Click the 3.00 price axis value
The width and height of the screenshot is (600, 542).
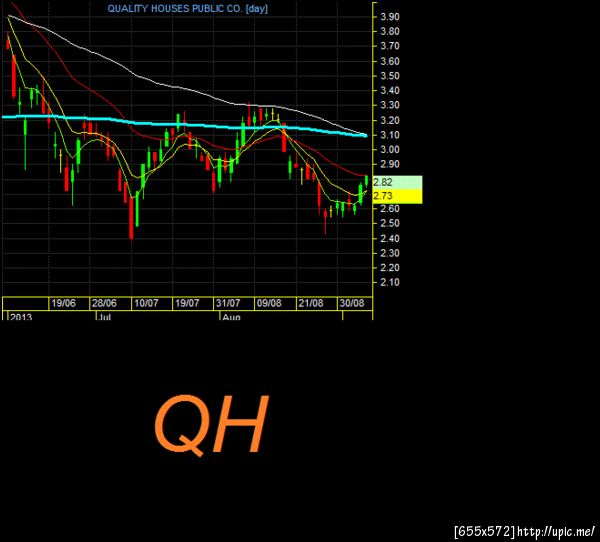pyautogui.click(x=390, y=150)
